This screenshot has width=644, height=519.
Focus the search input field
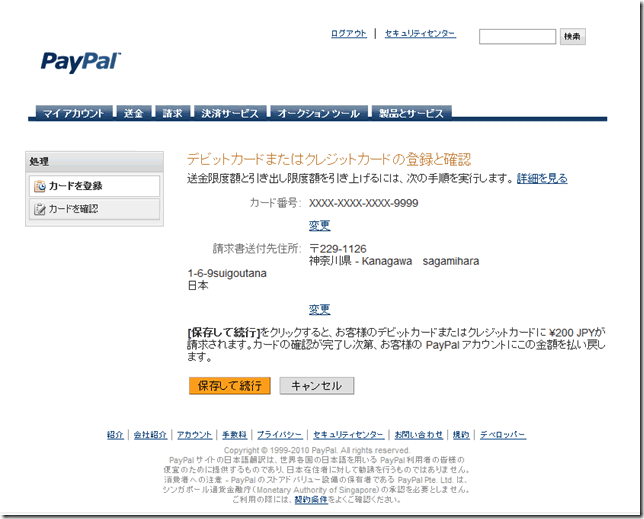click(x=517, y=37)
